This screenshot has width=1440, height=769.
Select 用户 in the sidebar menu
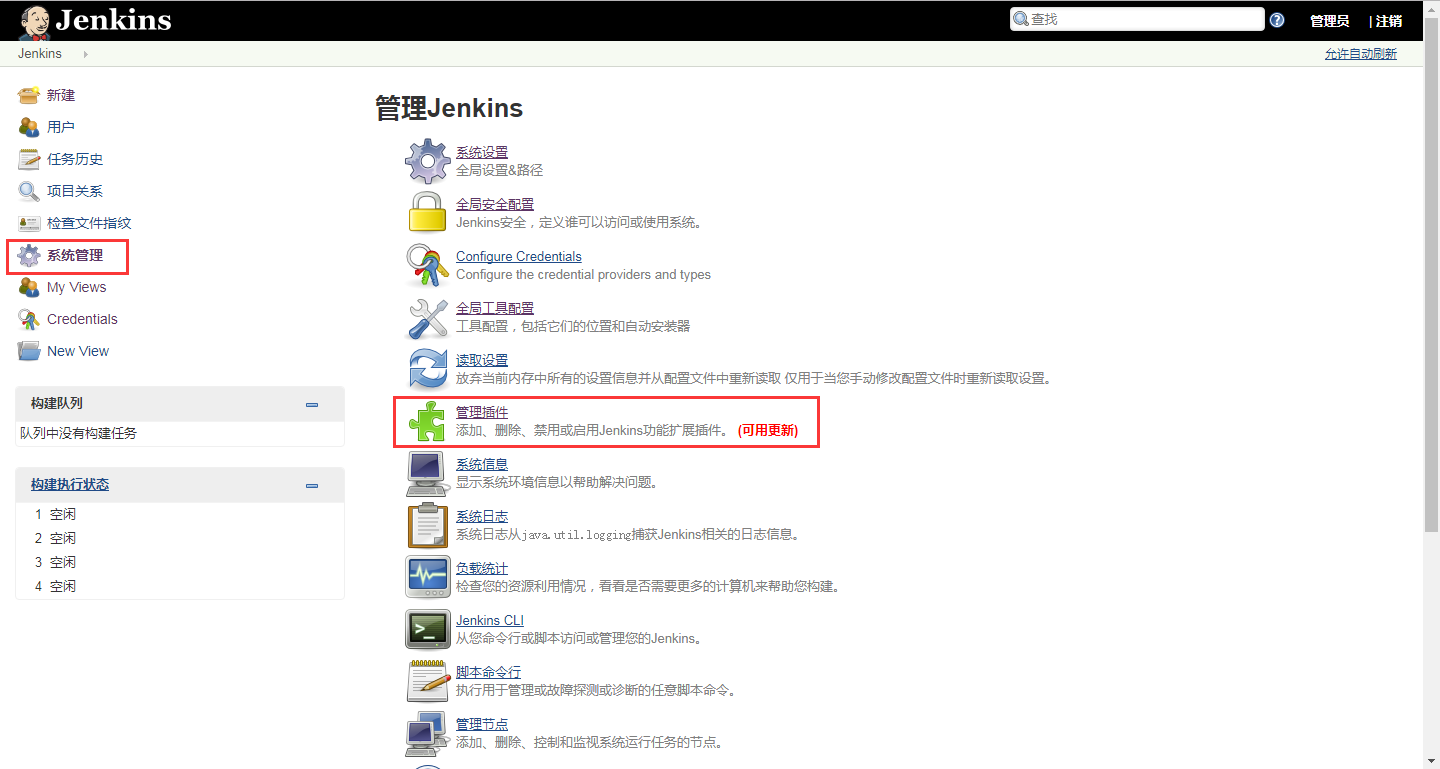(x=61, y=127)
